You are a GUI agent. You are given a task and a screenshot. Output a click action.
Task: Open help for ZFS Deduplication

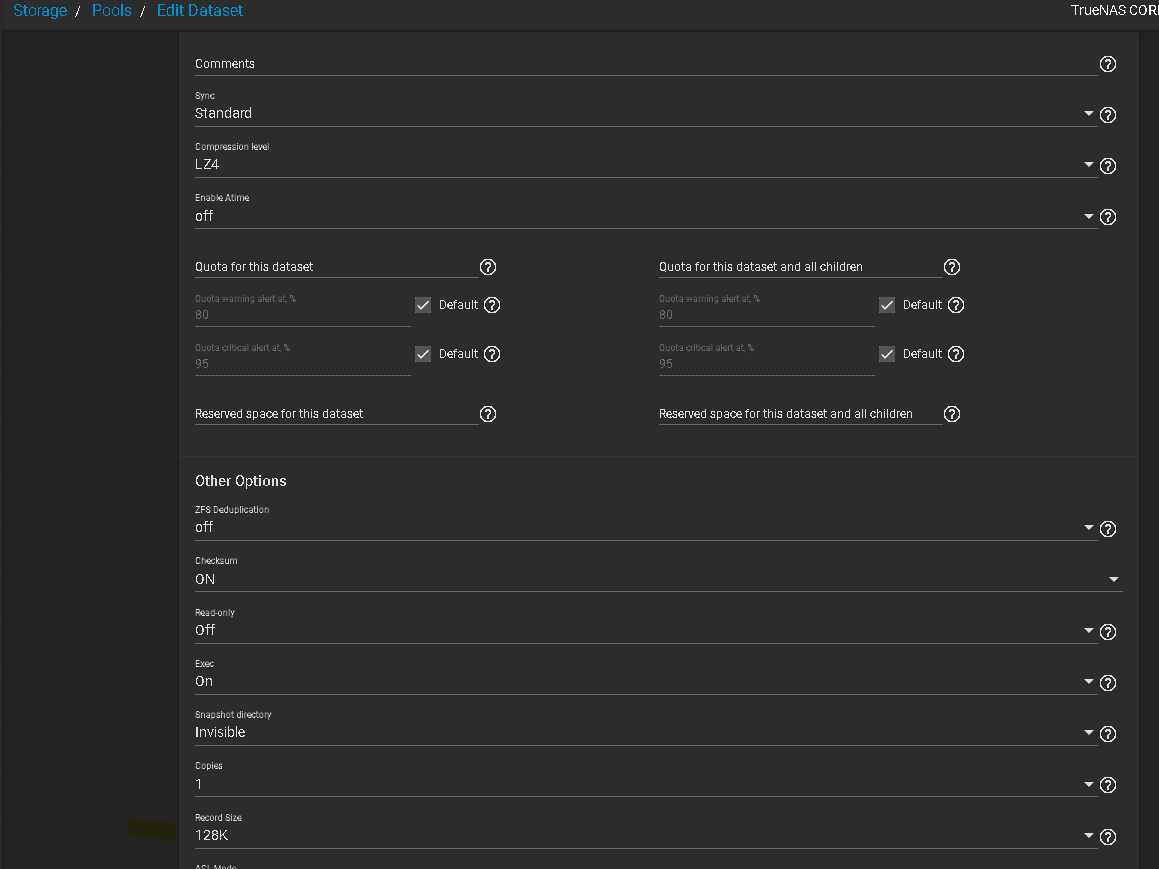(1107, 529)
